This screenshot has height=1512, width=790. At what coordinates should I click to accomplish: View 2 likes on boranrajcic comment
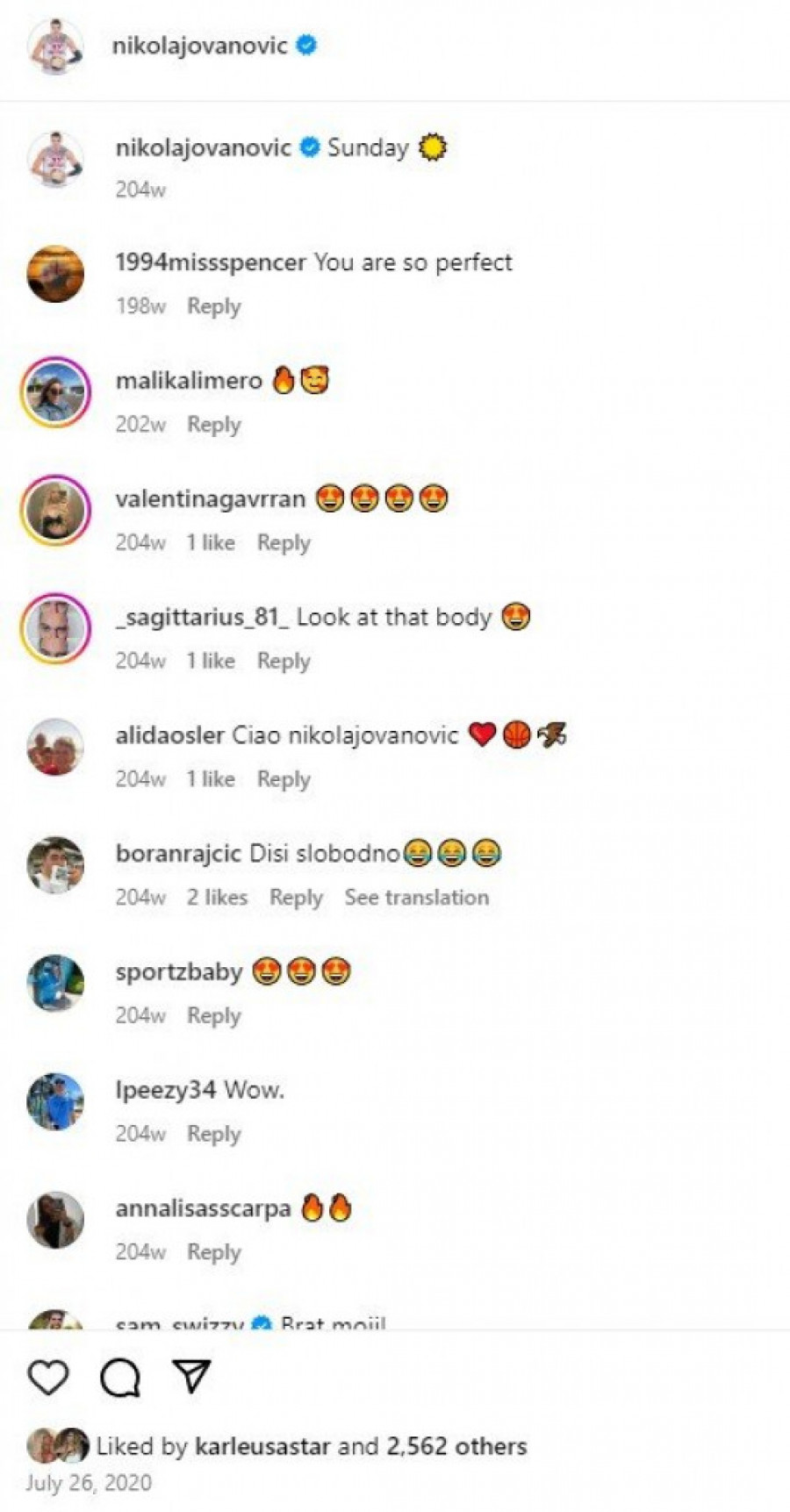(217, 897)
